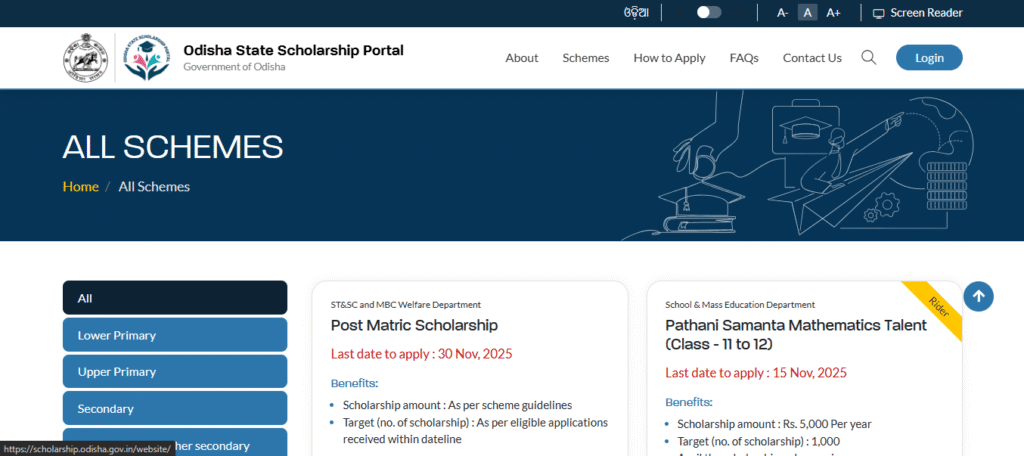Screen dimensions: 1024x456
Task: Toggle the dark mode switch
Action: pyautogui.click(x=709, y=13)
